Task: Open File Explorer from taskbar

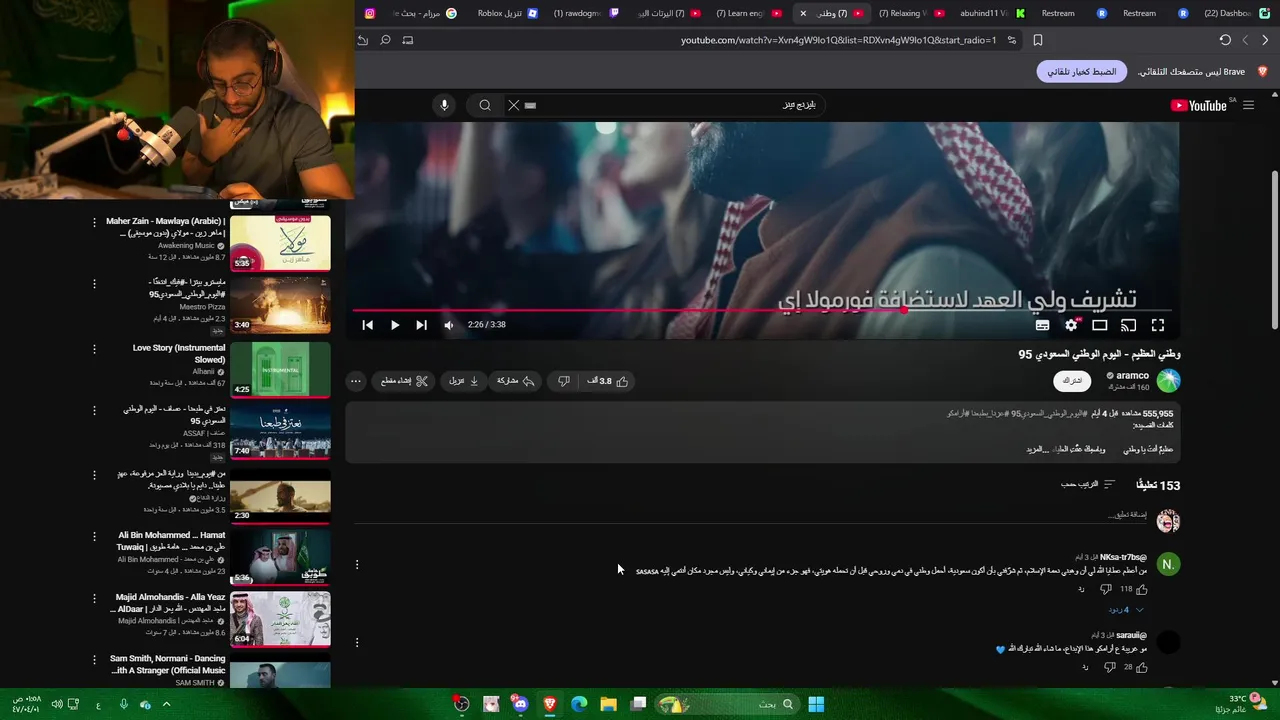Action: tap(608, 704)
